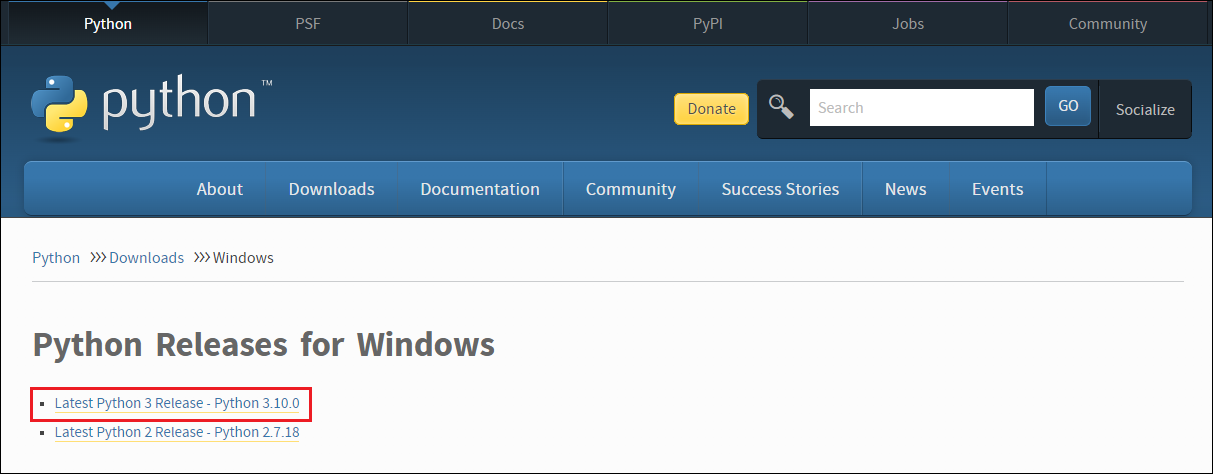Click the Downloads breadcrumb link
Viewport: 1213px width, 474px height.
coord(146,258)
